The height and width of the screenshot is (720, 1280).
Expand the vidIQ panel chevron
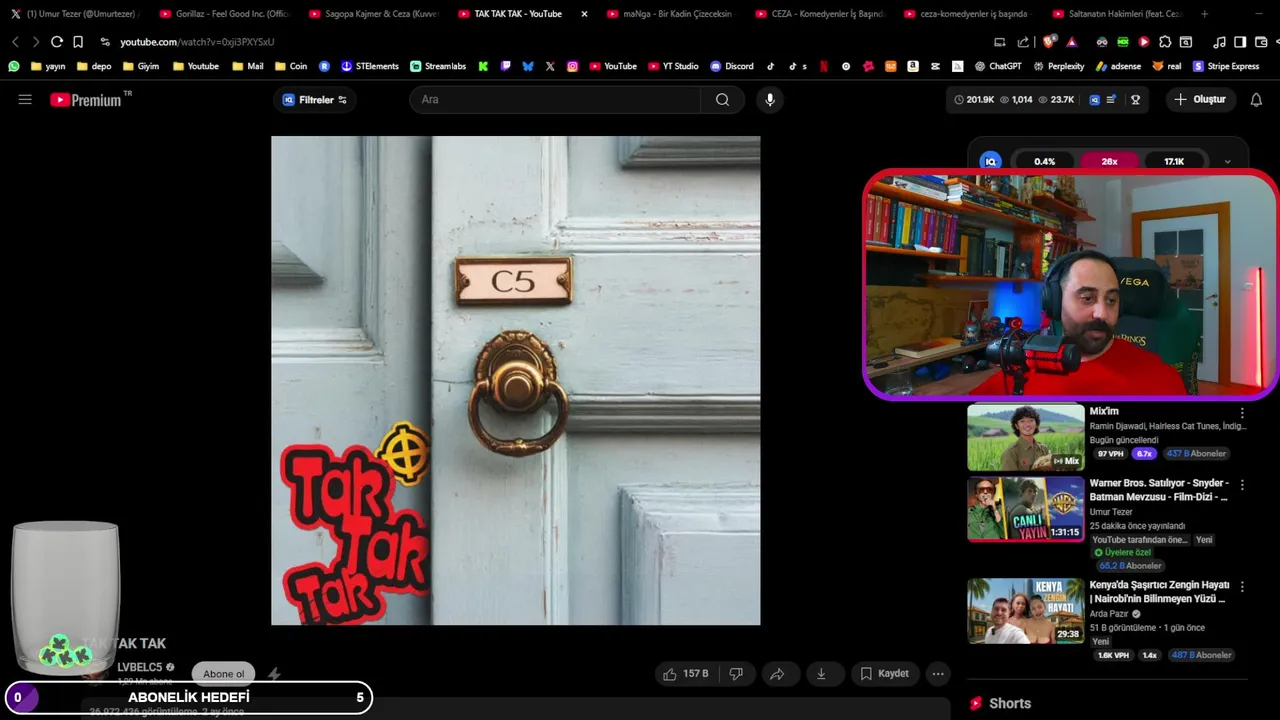(1227, 161)
